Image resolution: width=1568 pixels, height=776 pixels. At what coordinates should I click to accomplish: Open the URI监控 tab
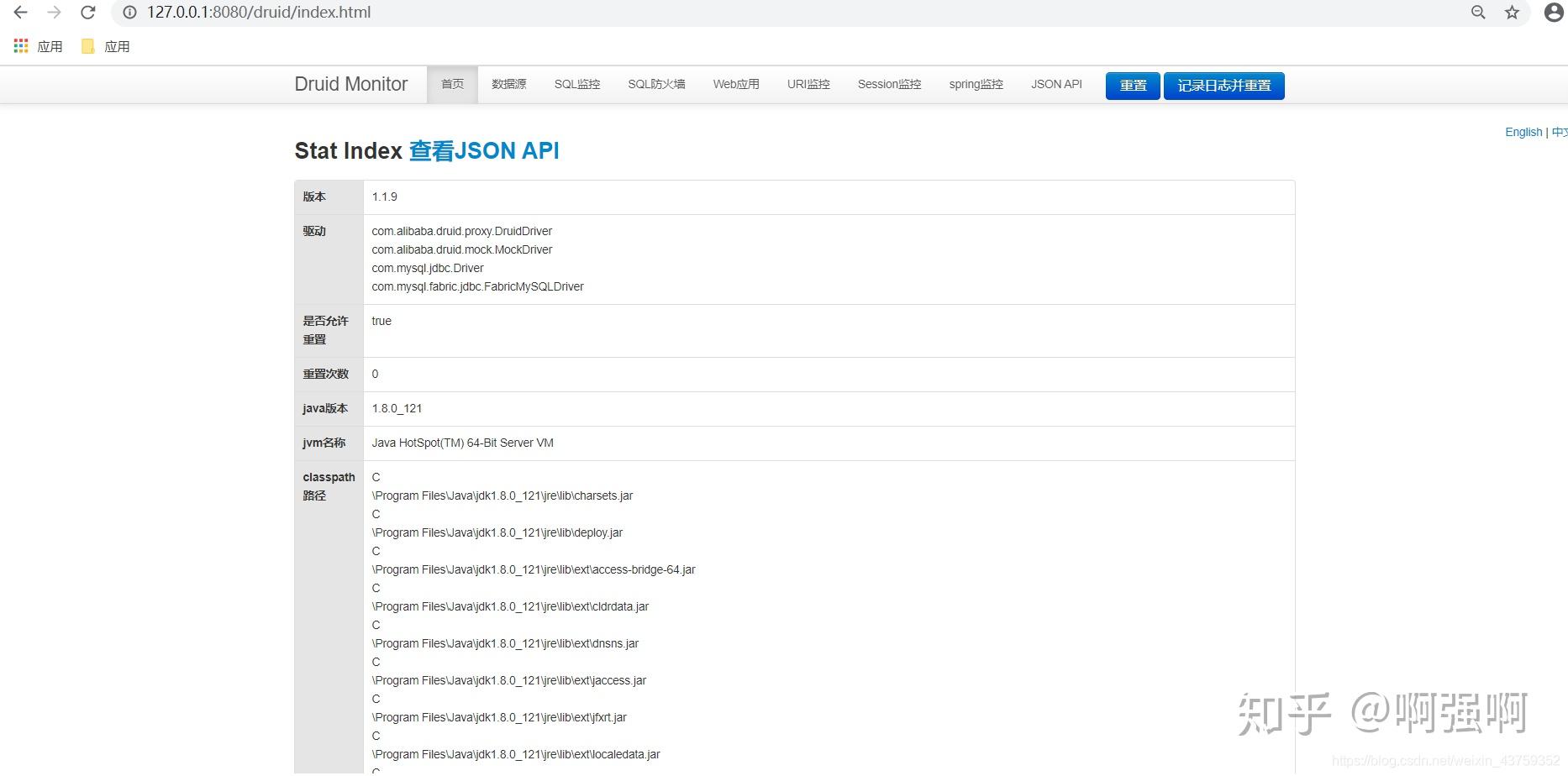pos(808,84)
